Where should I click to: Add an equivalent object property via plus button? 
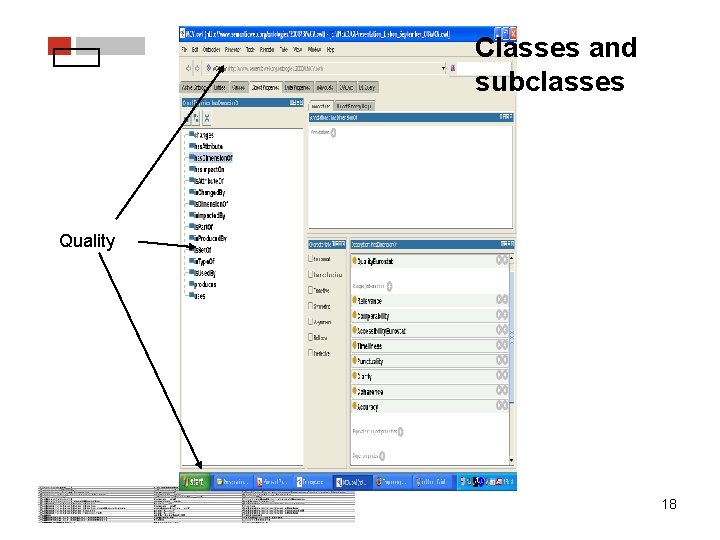[x=400, y=431]
